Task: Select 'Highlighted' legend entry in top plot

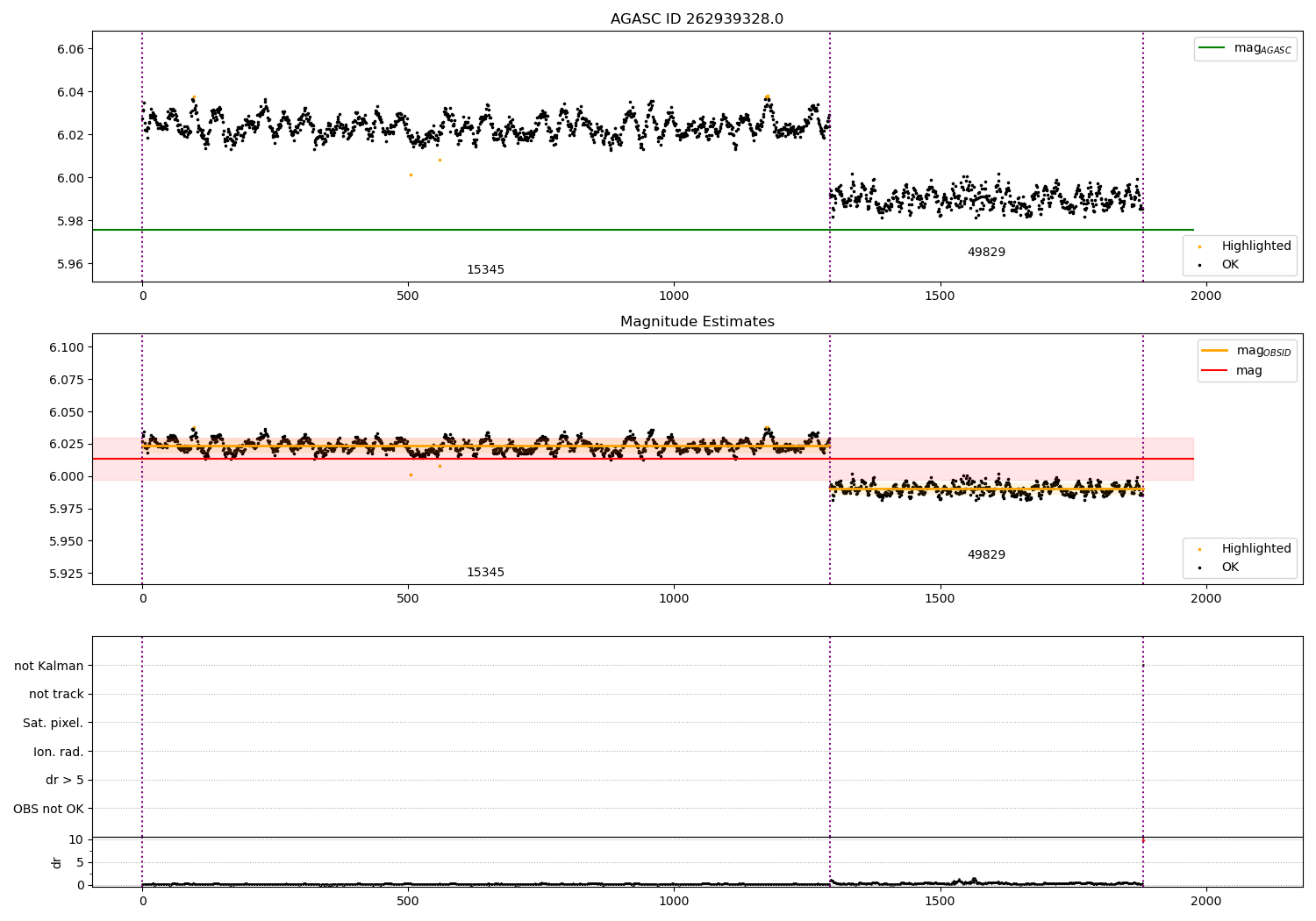Action: point(1256,246)
